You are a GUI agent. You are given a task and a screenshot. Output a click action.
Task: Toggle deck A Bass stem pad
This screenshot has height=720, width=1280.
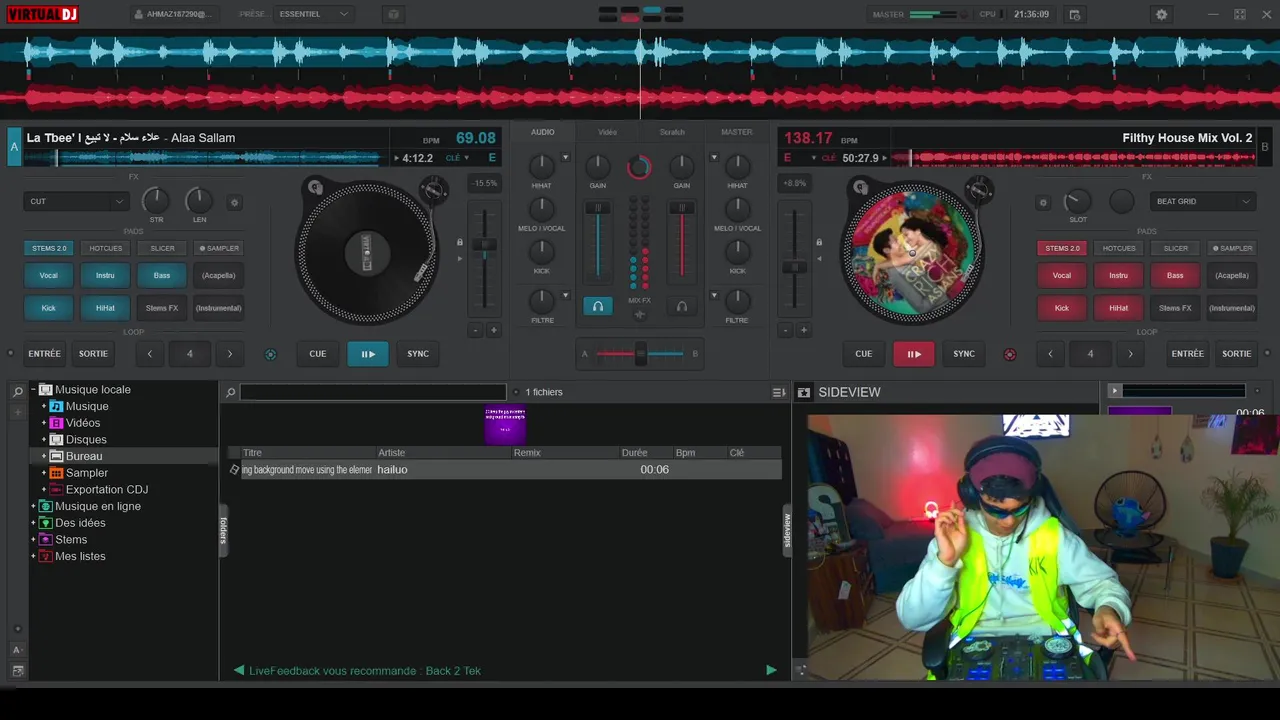[x=162, y=275]
